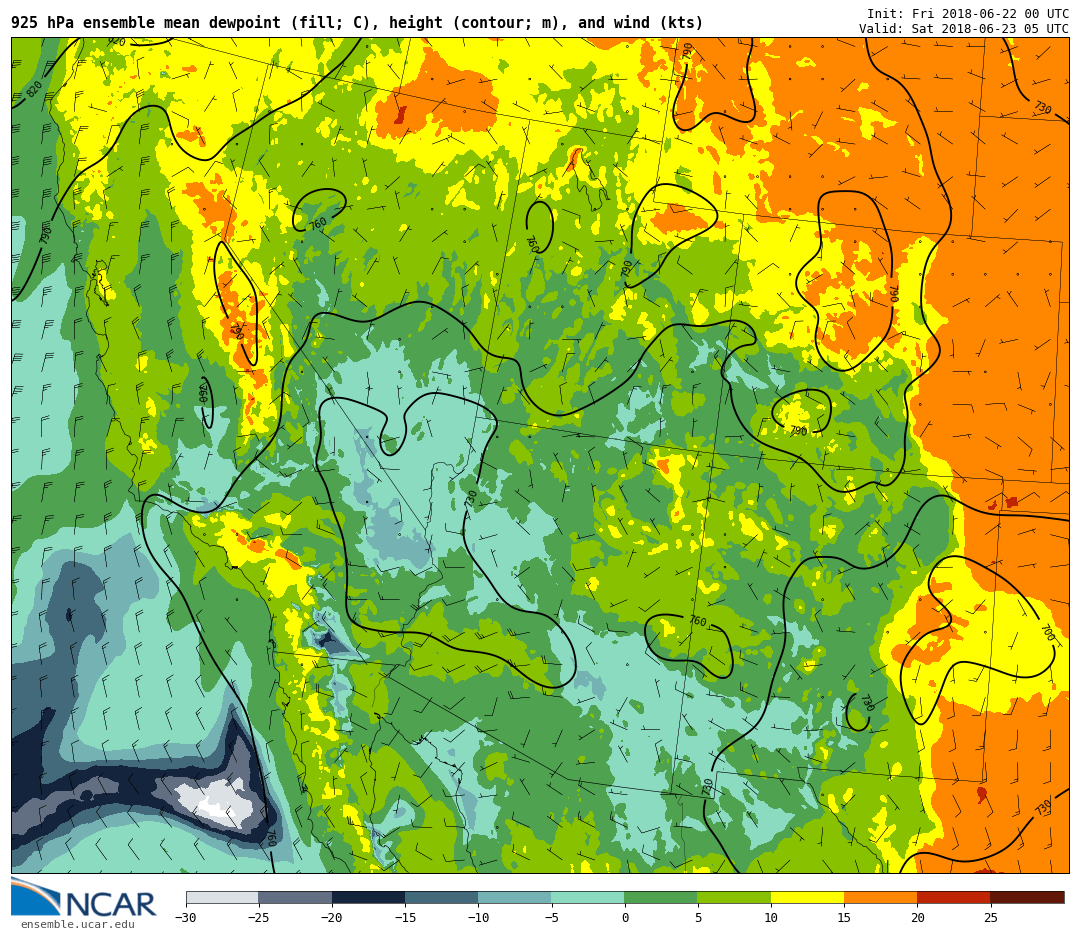Click the lime green 5 to 10 swatch

(734, 897)
